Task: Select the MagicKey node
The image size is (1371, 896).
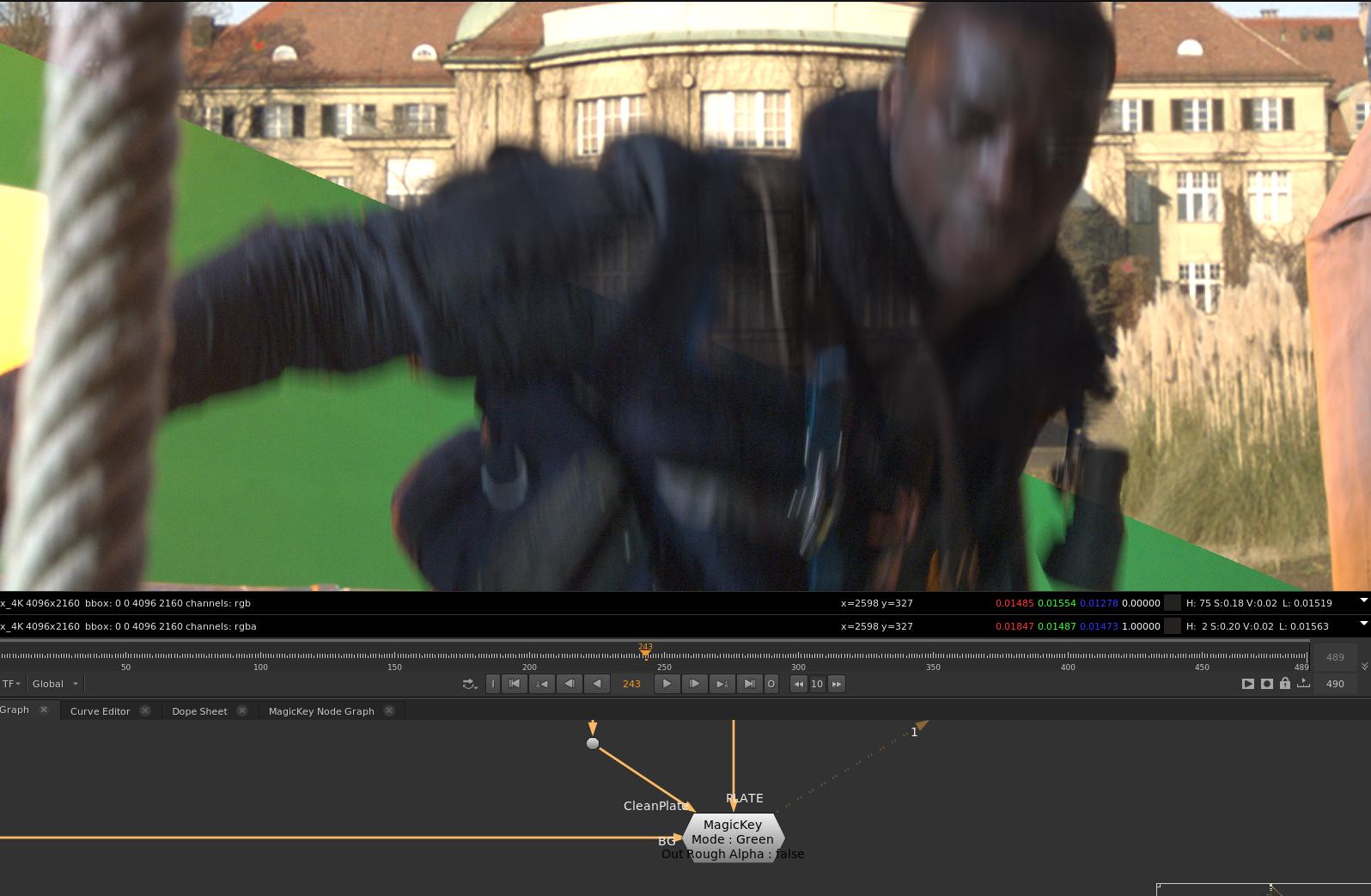Action: pyautogui.click(x=733, y=832)
